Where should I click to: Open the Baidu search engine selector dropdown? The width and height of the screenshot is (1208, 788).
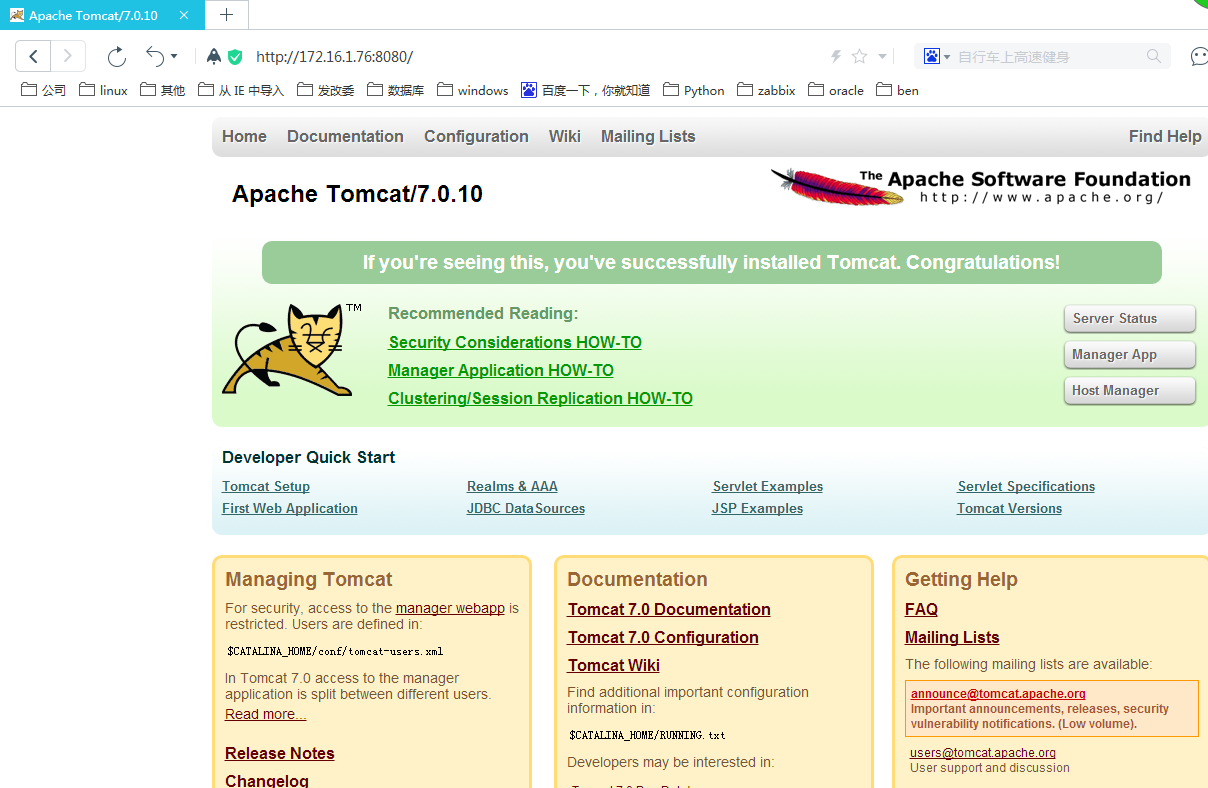[x=937, y=57]
